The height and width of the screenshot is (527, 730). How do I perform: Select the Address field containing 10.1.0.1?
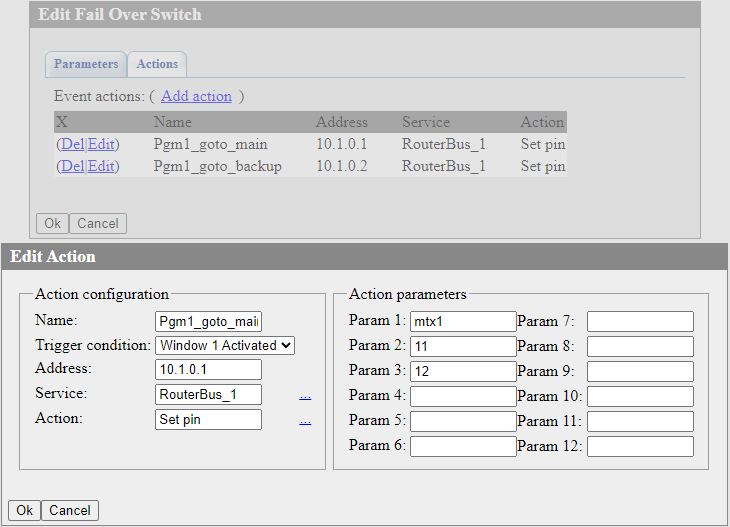click(x=208, y=370)
